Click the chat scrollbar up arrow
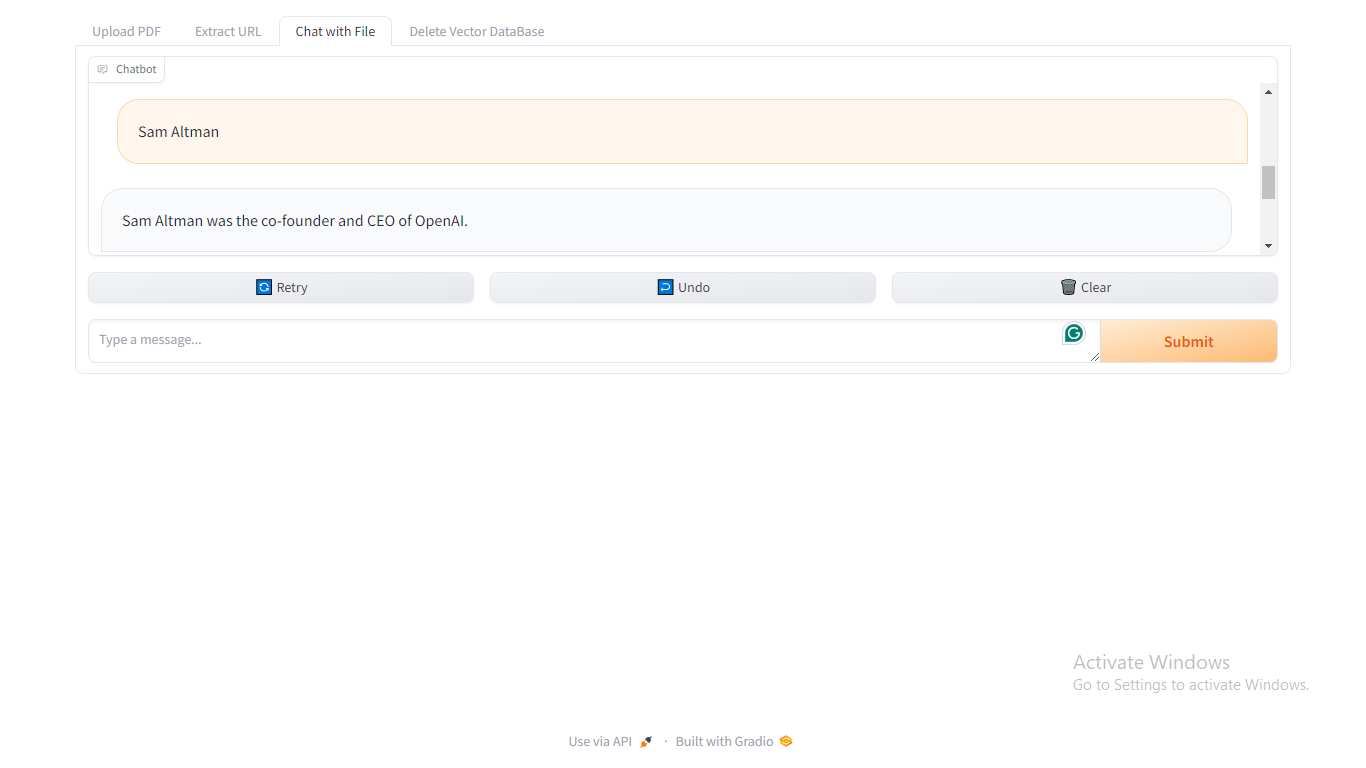Screen dimensions: 1366x768 (x=1268, y=92)
